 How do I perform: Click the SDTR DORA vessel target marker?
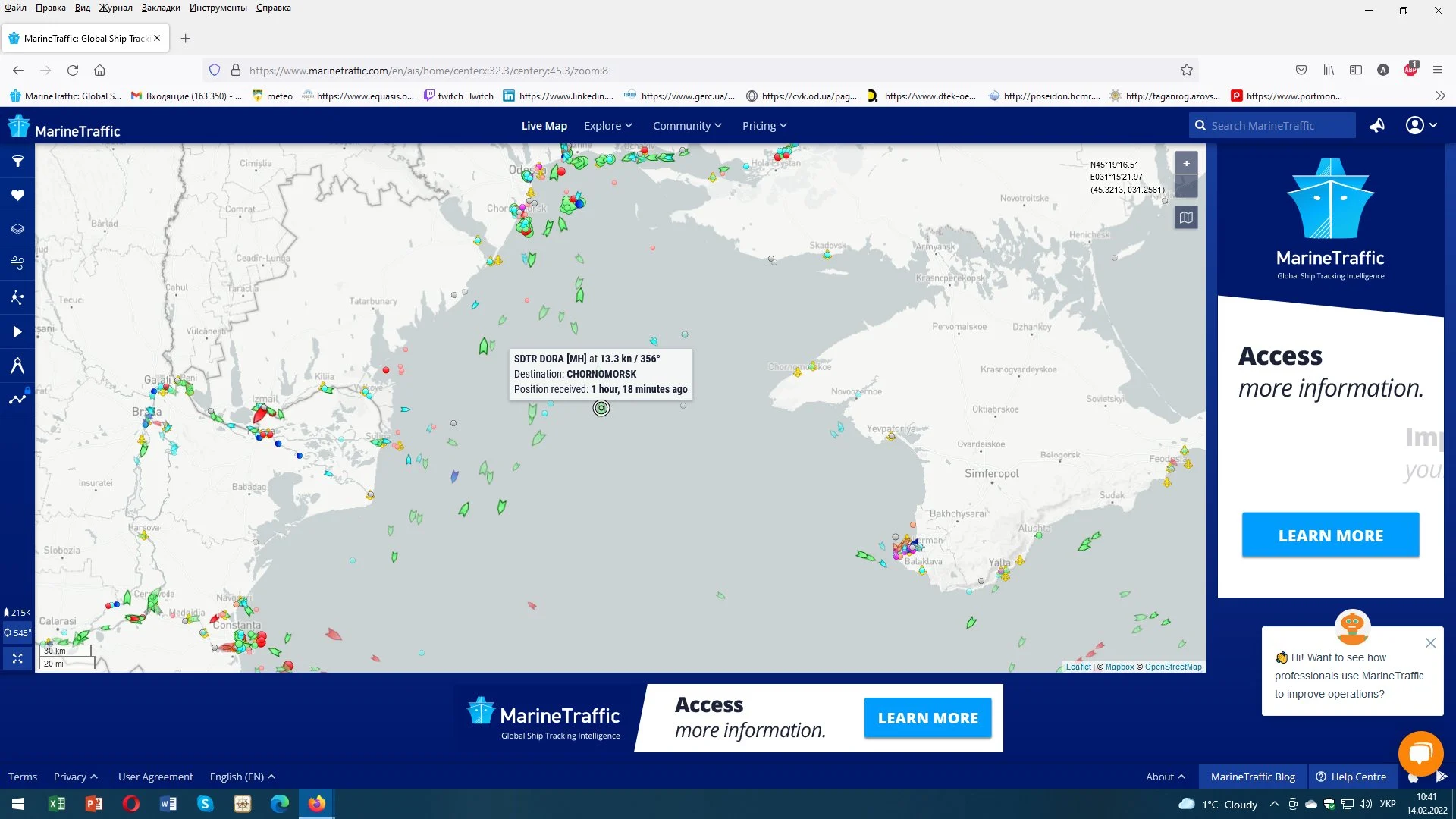point(601,408)
